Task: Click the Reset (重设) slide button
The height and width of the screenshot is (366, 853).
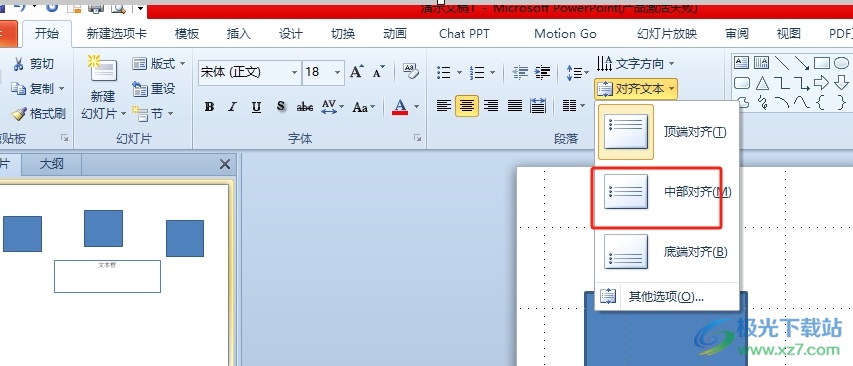Action: [x=153, y=88]
